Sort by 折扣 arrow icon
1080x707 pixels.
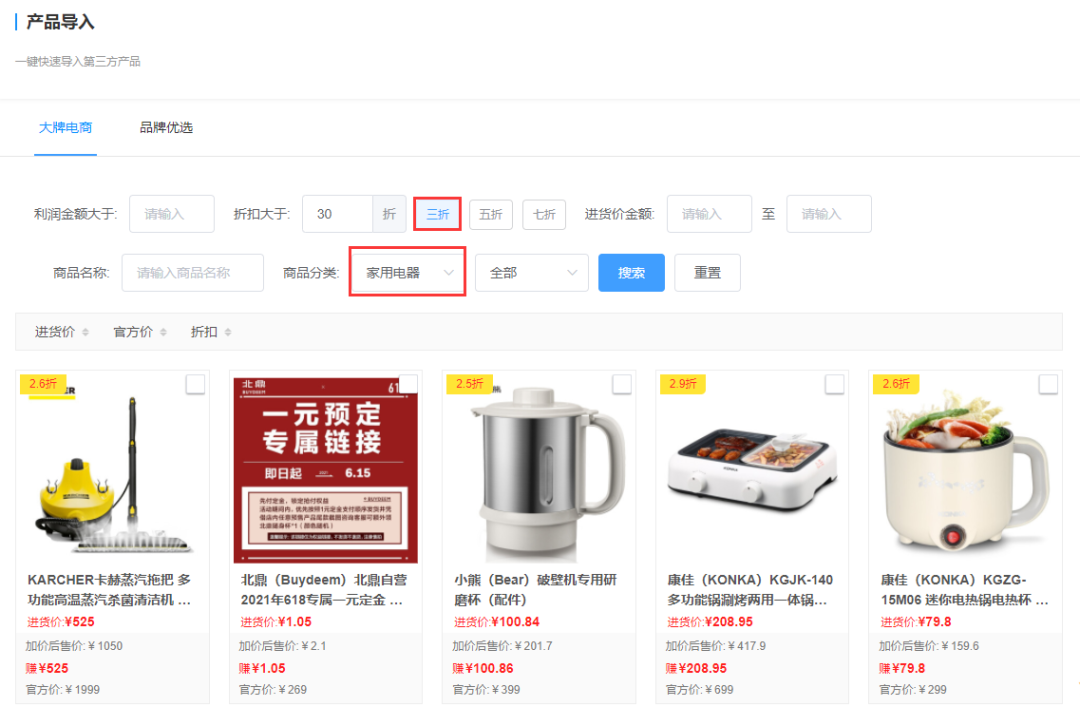pos(228,332)
